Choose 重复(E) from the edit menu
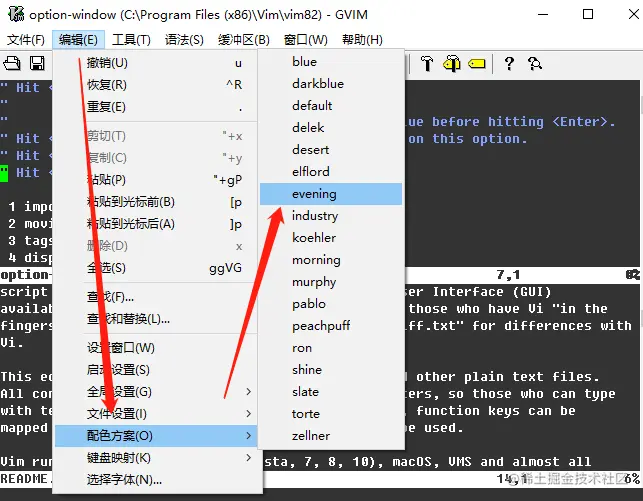This screenshot has height=501, width=643. click(x=156, y=107)
